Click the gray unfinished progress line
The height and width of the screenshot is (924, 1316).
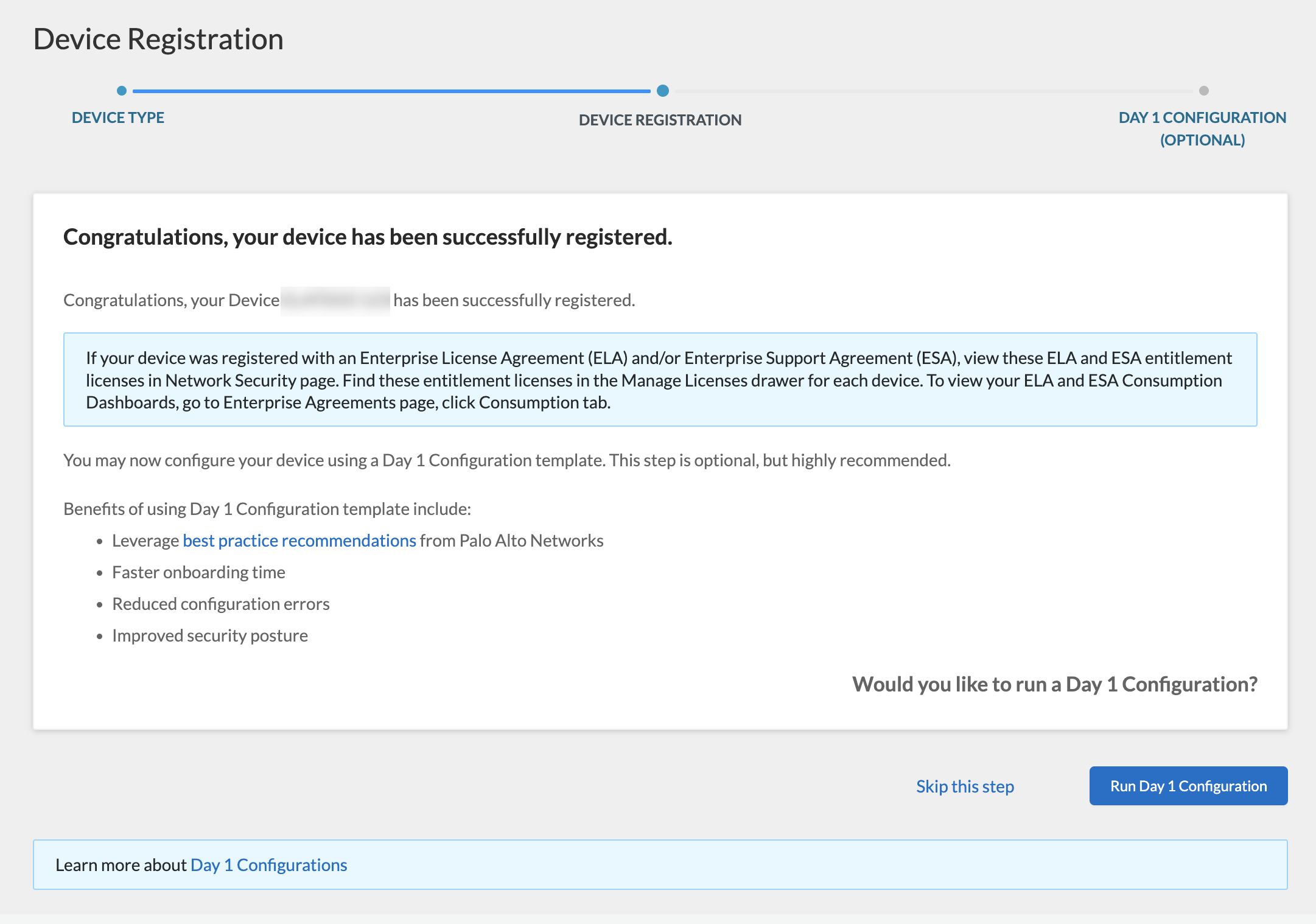(933, 91)
